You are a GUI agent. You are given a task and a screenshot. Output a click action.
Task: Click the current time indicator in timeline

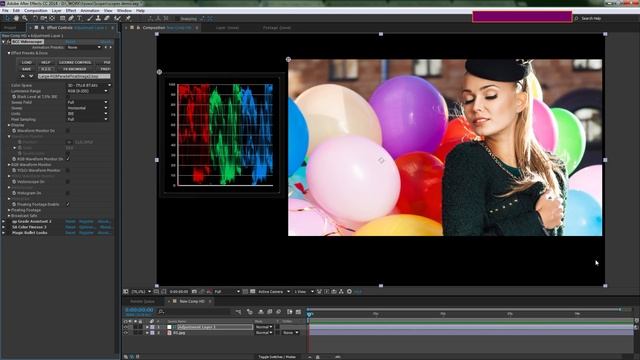(309, 314)
